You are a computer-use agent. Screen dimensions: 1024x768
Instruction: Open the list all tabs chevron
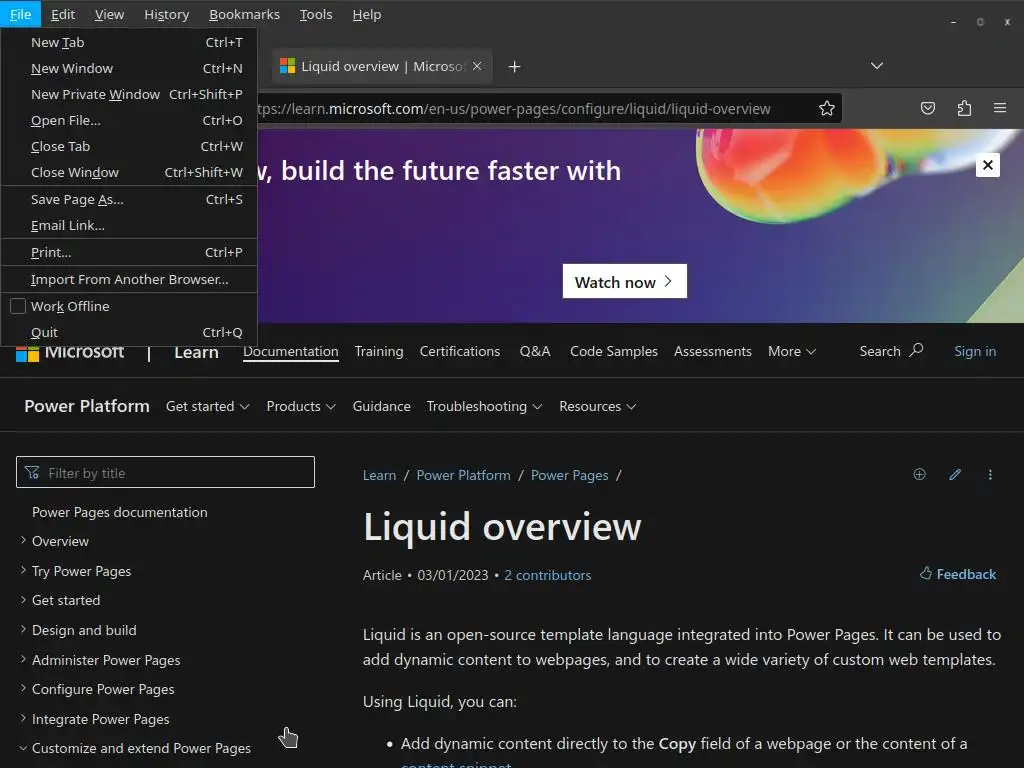click(x=876, y=66)
